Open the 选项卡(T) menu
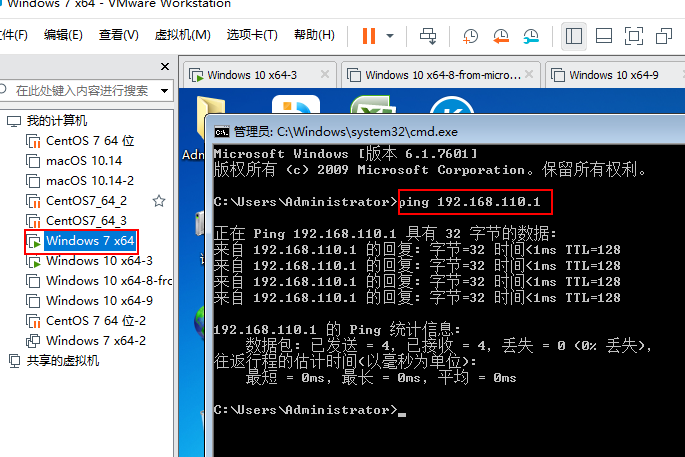 tap(252, 35)
